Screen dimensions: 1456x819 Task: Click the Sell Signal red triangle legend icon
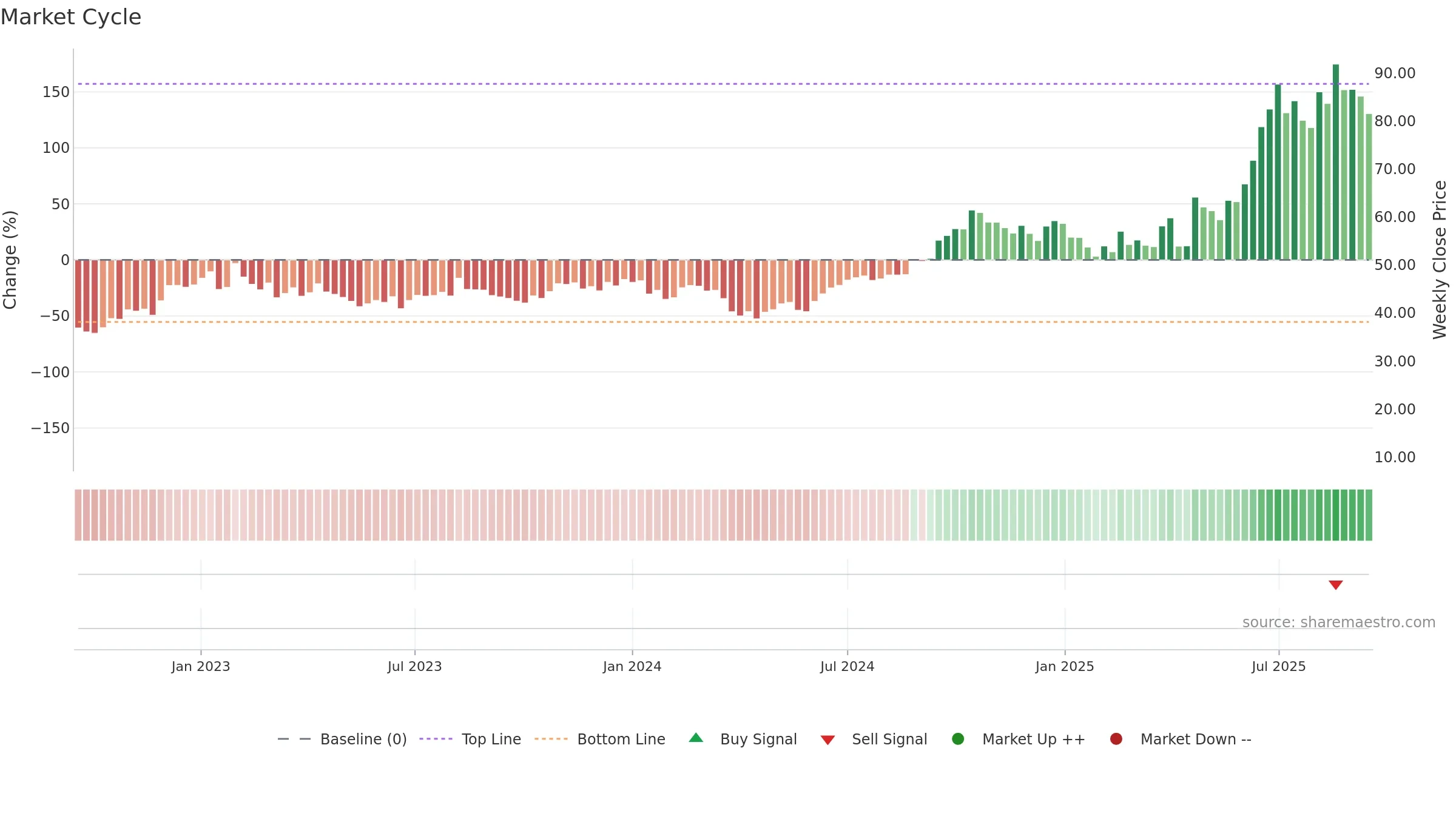click(x=827, y=740)
